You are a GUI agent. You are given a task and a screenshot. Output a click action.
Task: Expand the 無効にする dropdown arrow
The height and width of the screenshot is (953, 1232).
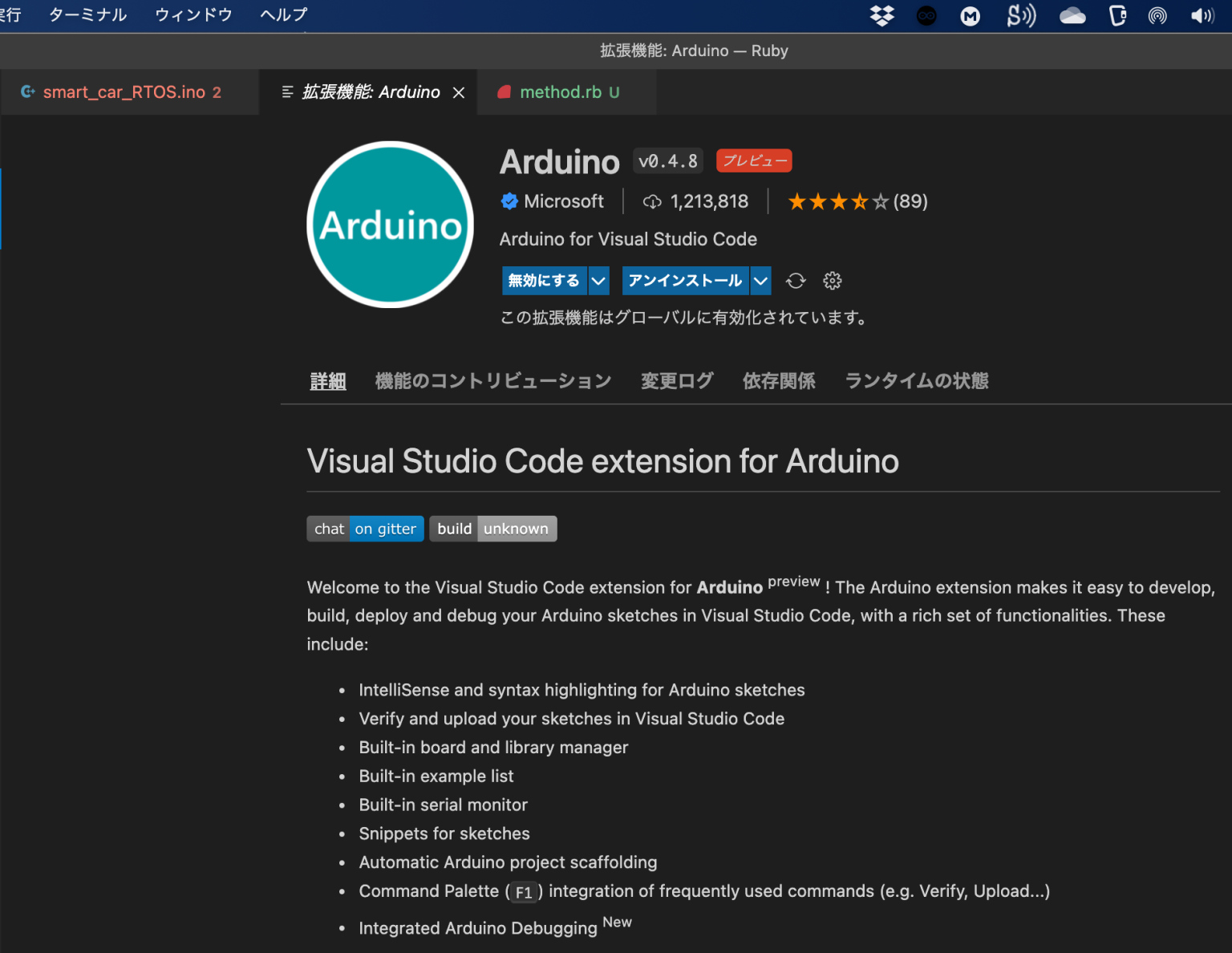(599, 281)
